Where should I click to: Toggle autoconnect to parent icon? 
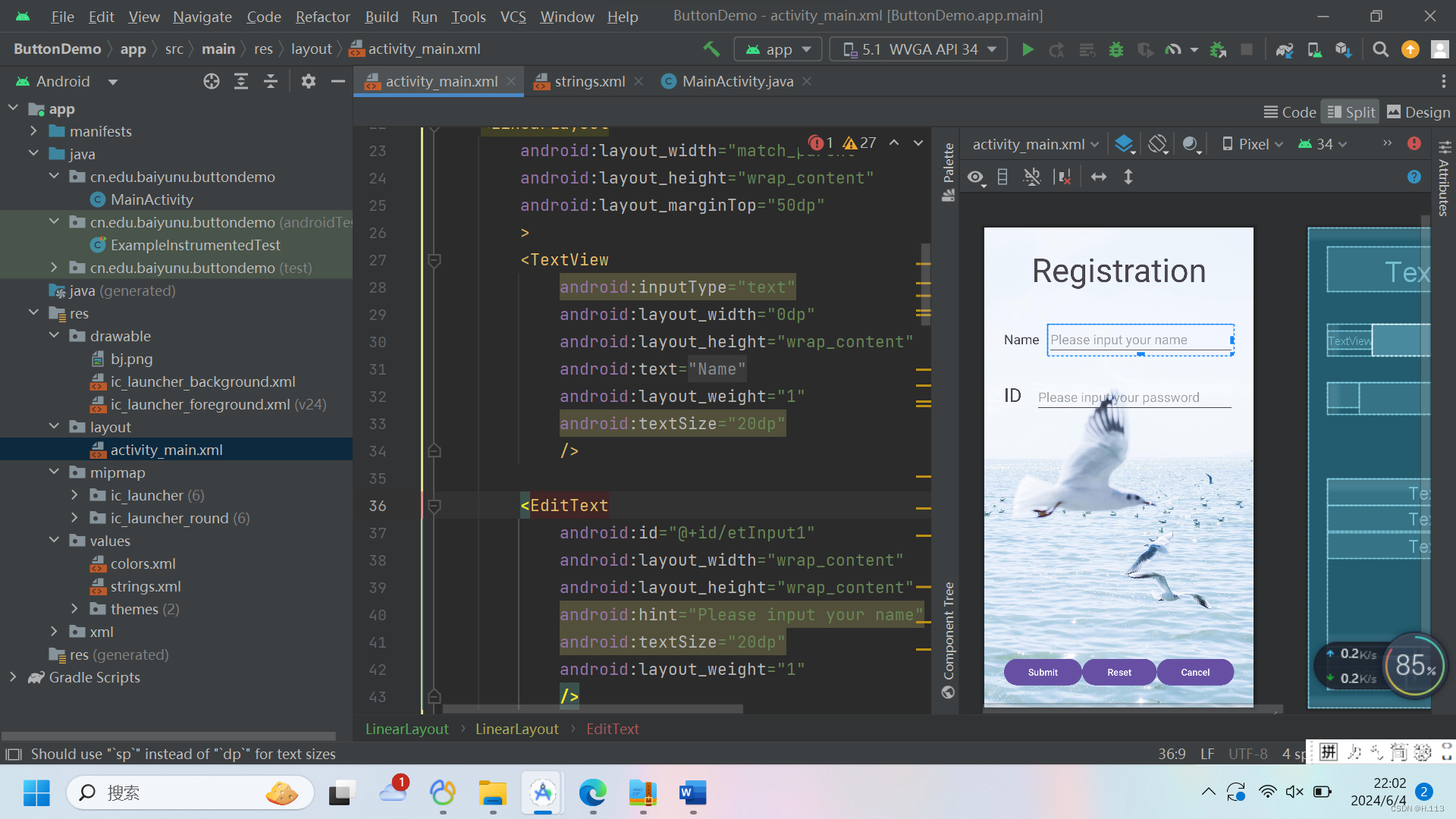[1031, 177]
